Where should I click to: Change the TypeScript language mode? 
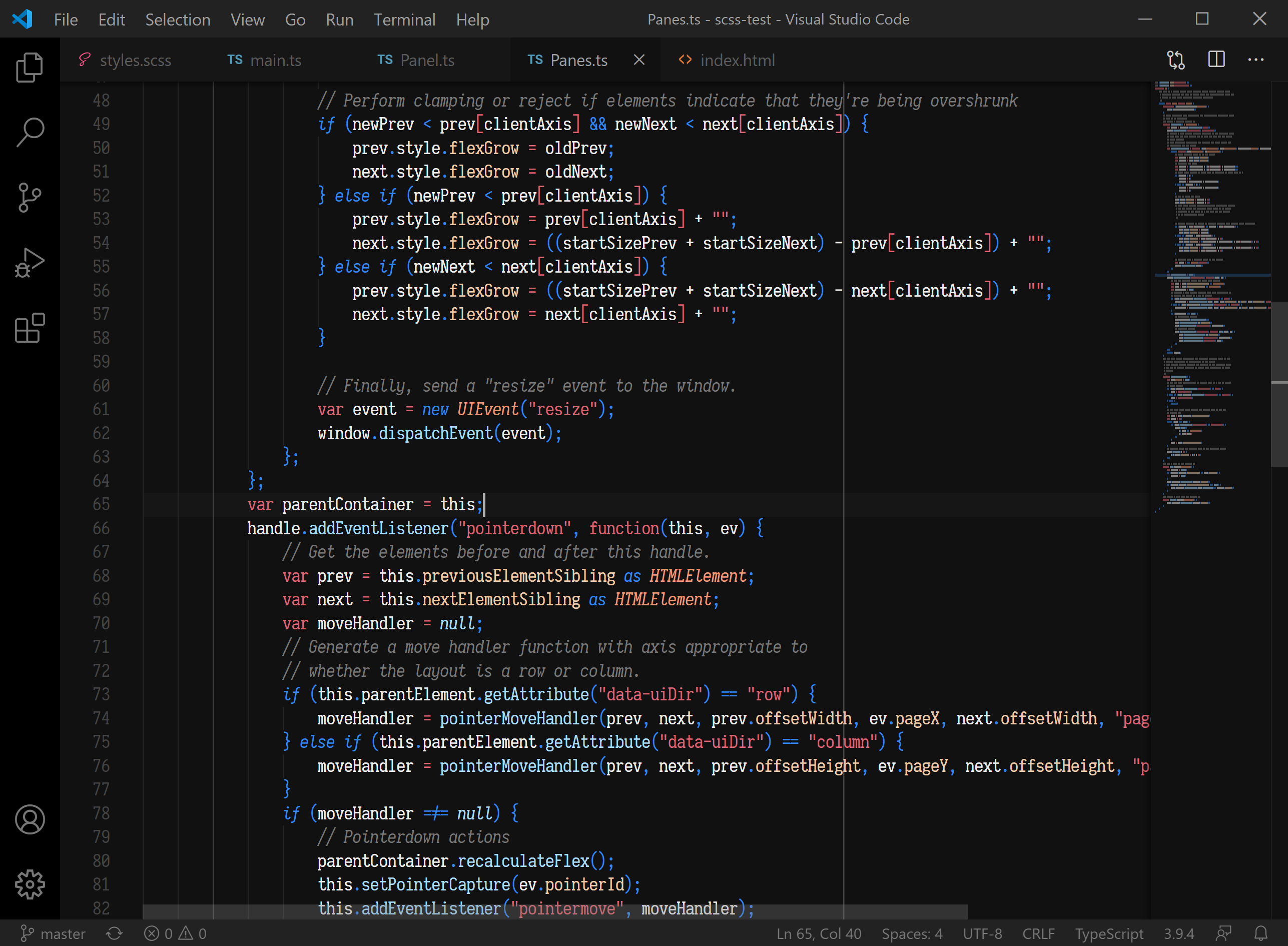pos(1108,933)
